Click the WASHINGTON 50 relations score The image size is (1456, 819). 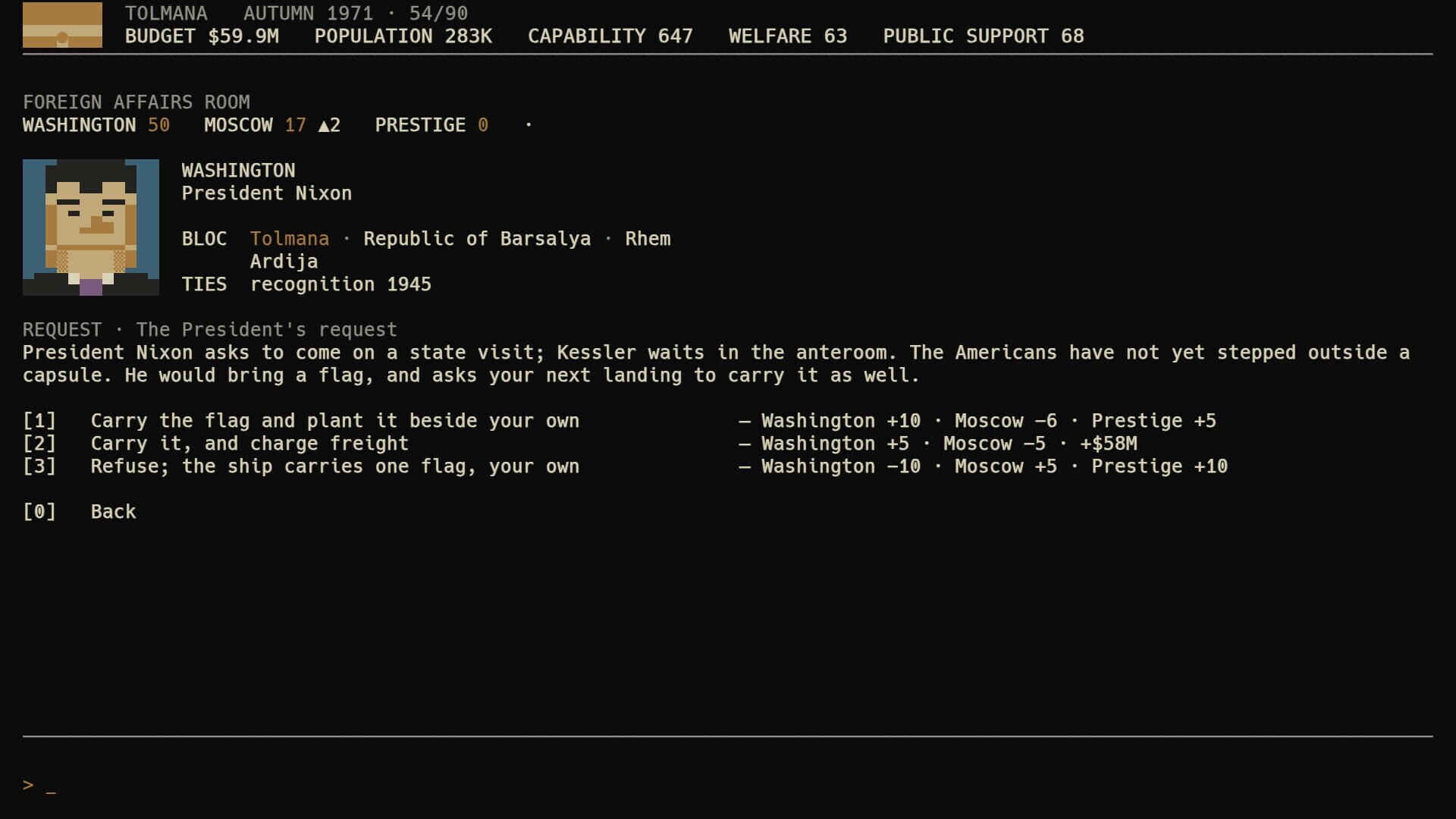[x=96, y=125]
